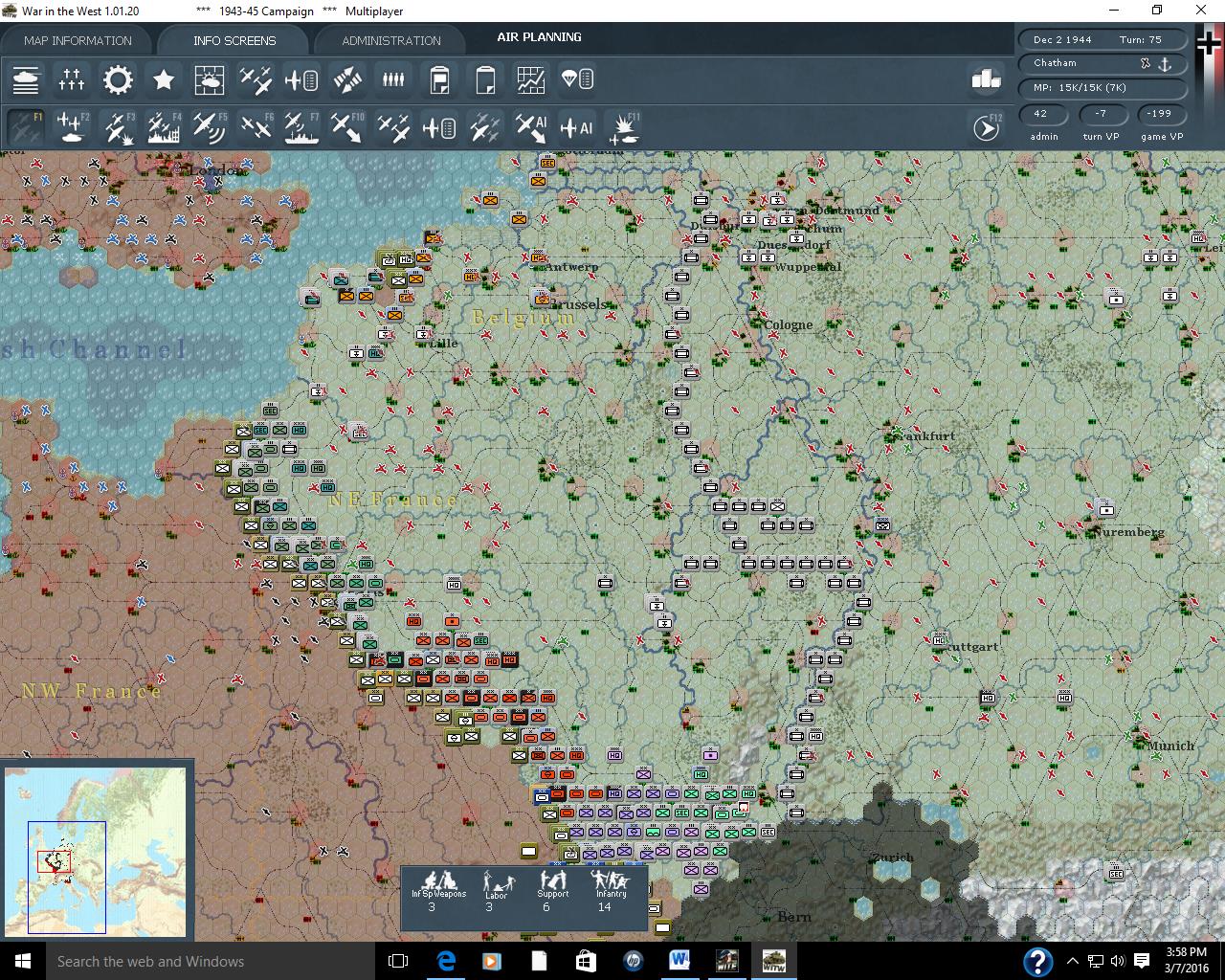1225x980 pixels.
Task: Click the F10 air execution arrow icon
Action: (x=347, y=127)
